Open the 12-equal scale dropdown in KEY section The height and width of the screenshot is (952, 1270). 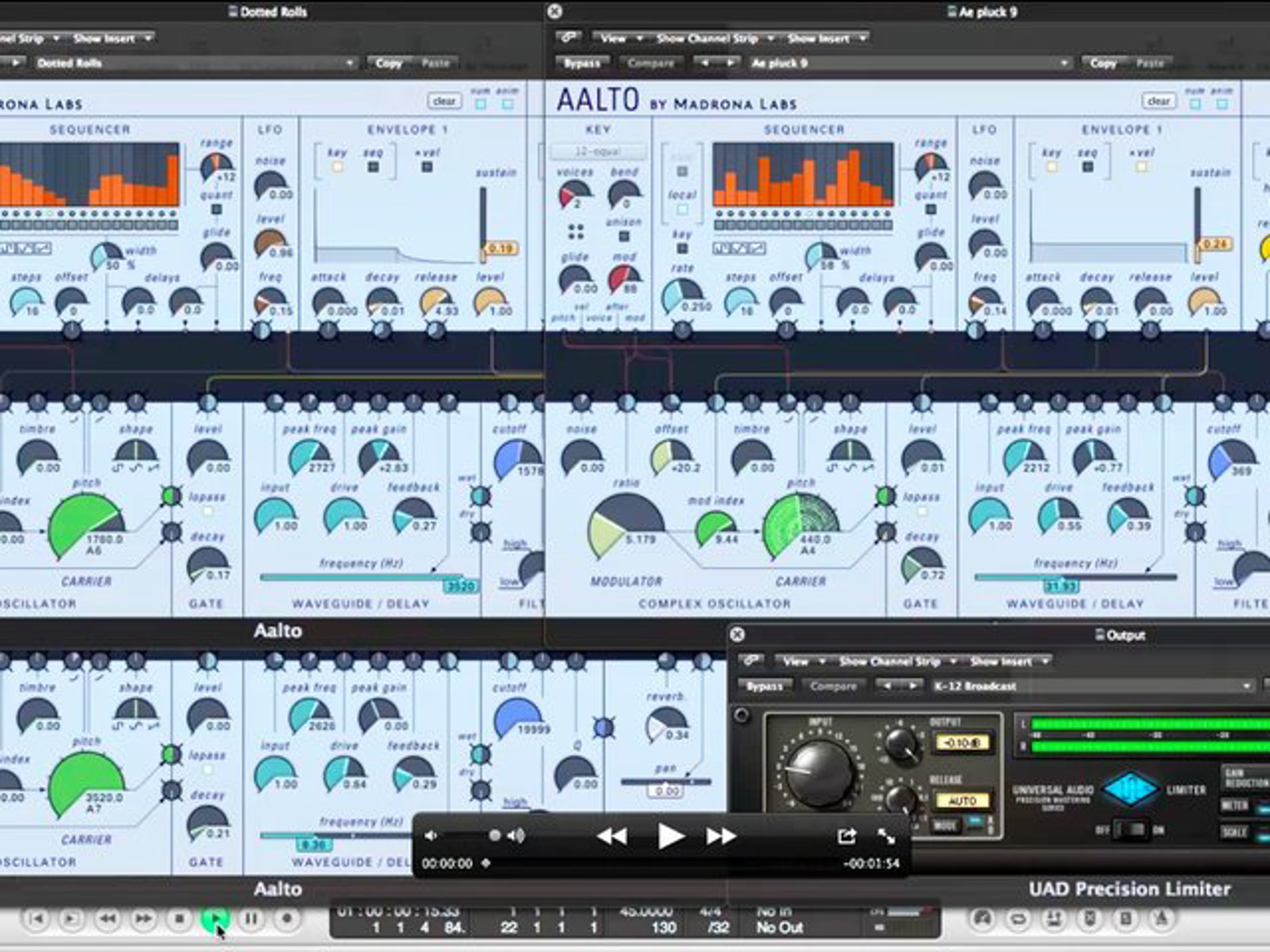(597, 151)
